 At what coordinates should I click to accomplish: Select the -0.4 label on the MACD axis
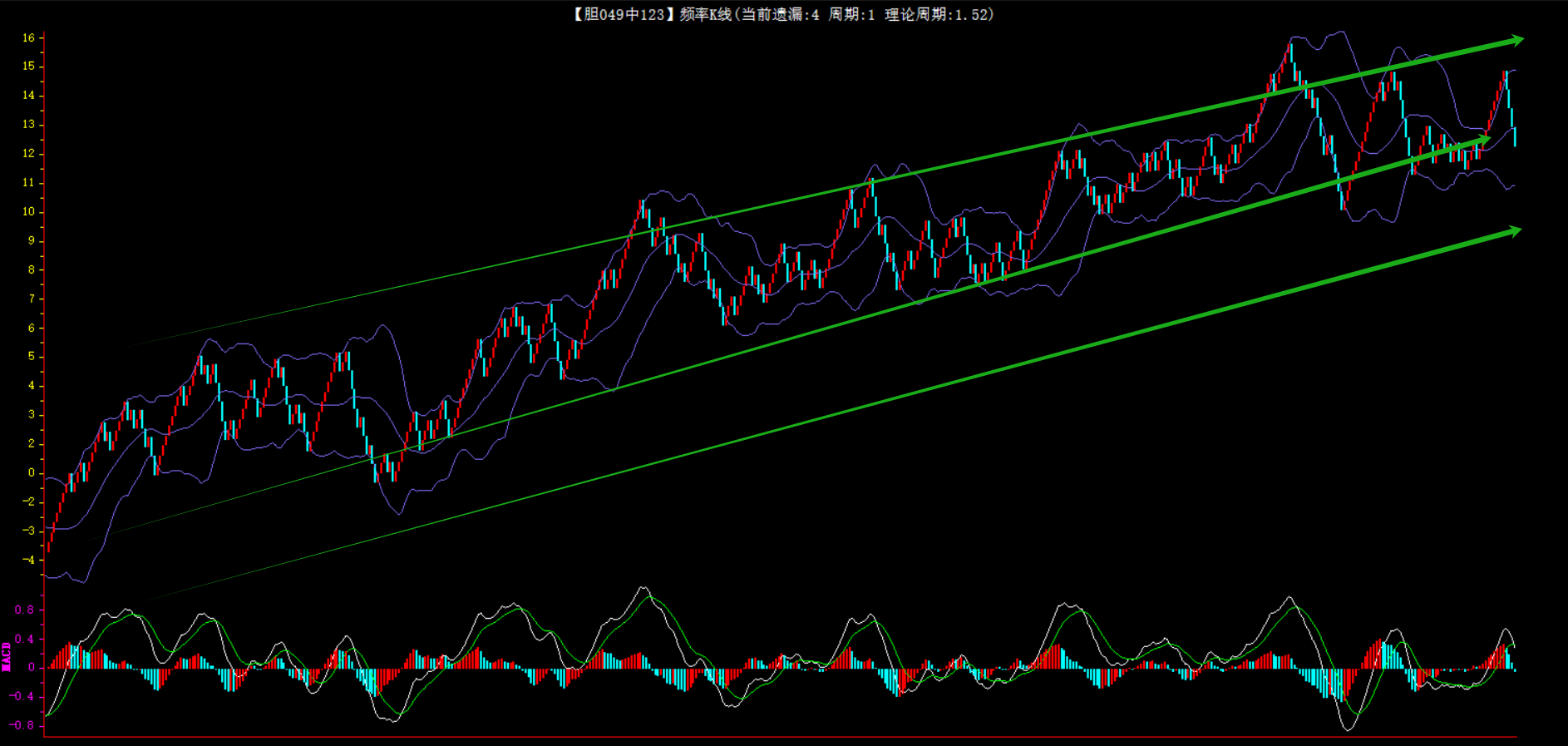coord(22,697)
